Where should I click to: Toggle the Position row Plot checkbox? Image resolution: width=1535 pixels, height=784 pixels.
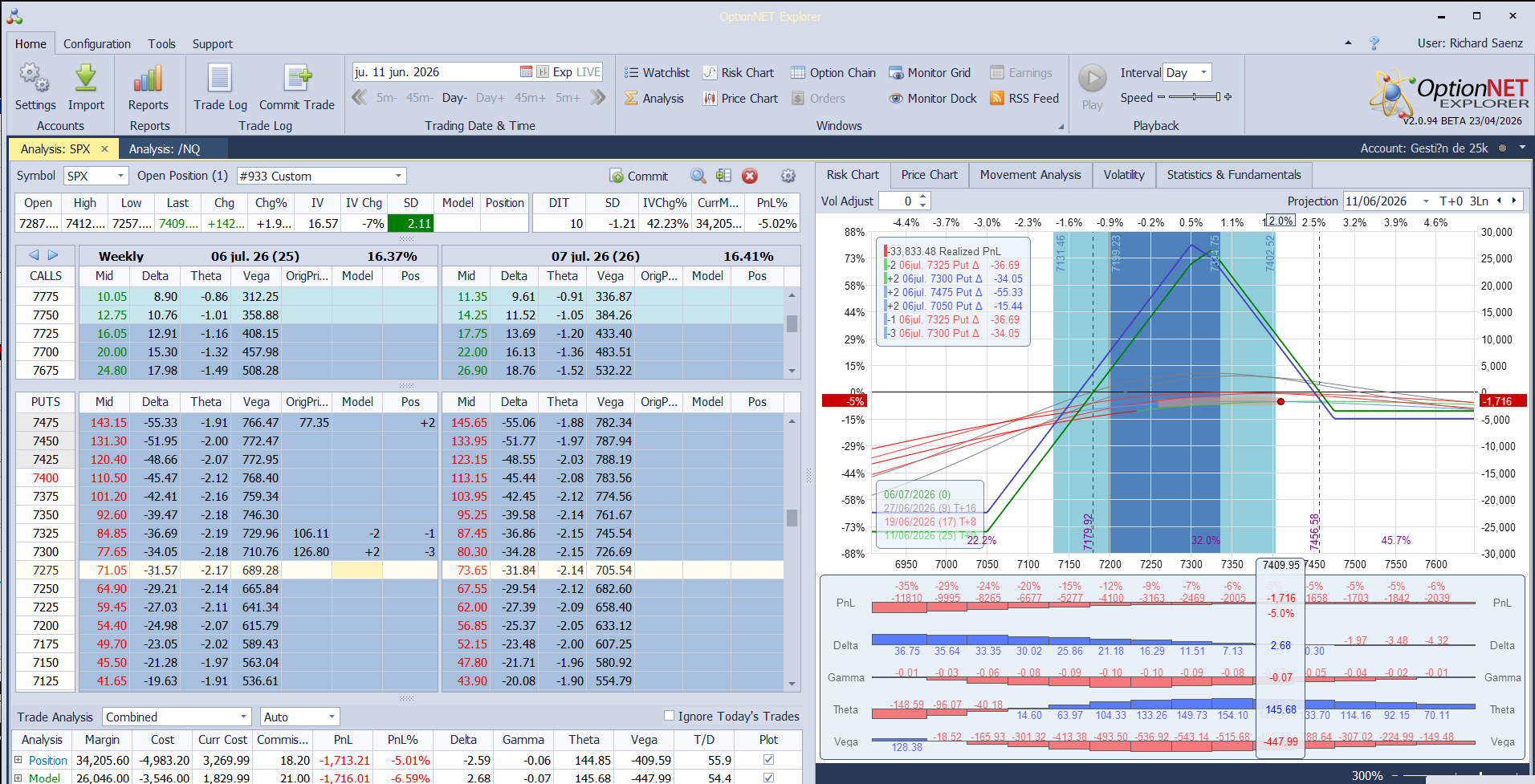768,760
